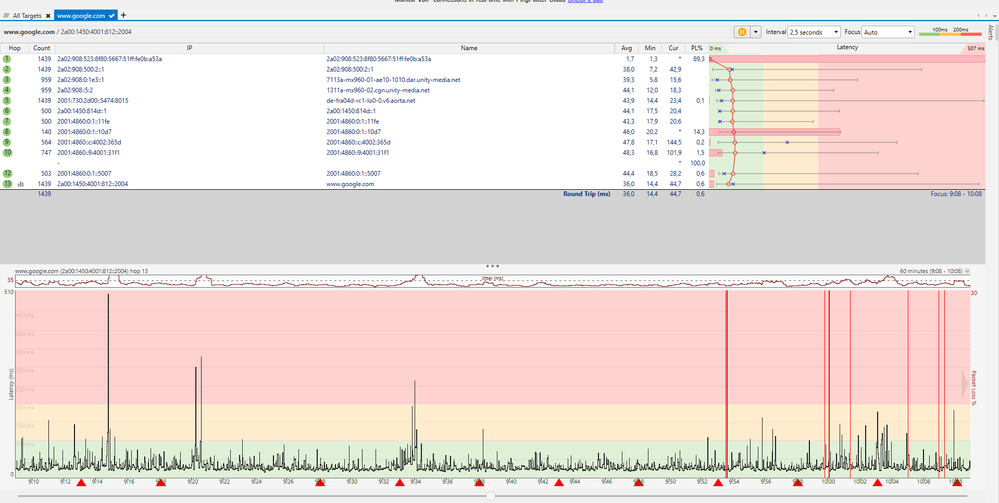Image resolution: width=999 pixels, height=503 pixels.
Task: Click the Round Trip (ms) summary label
Action: [x=586, y=193]
